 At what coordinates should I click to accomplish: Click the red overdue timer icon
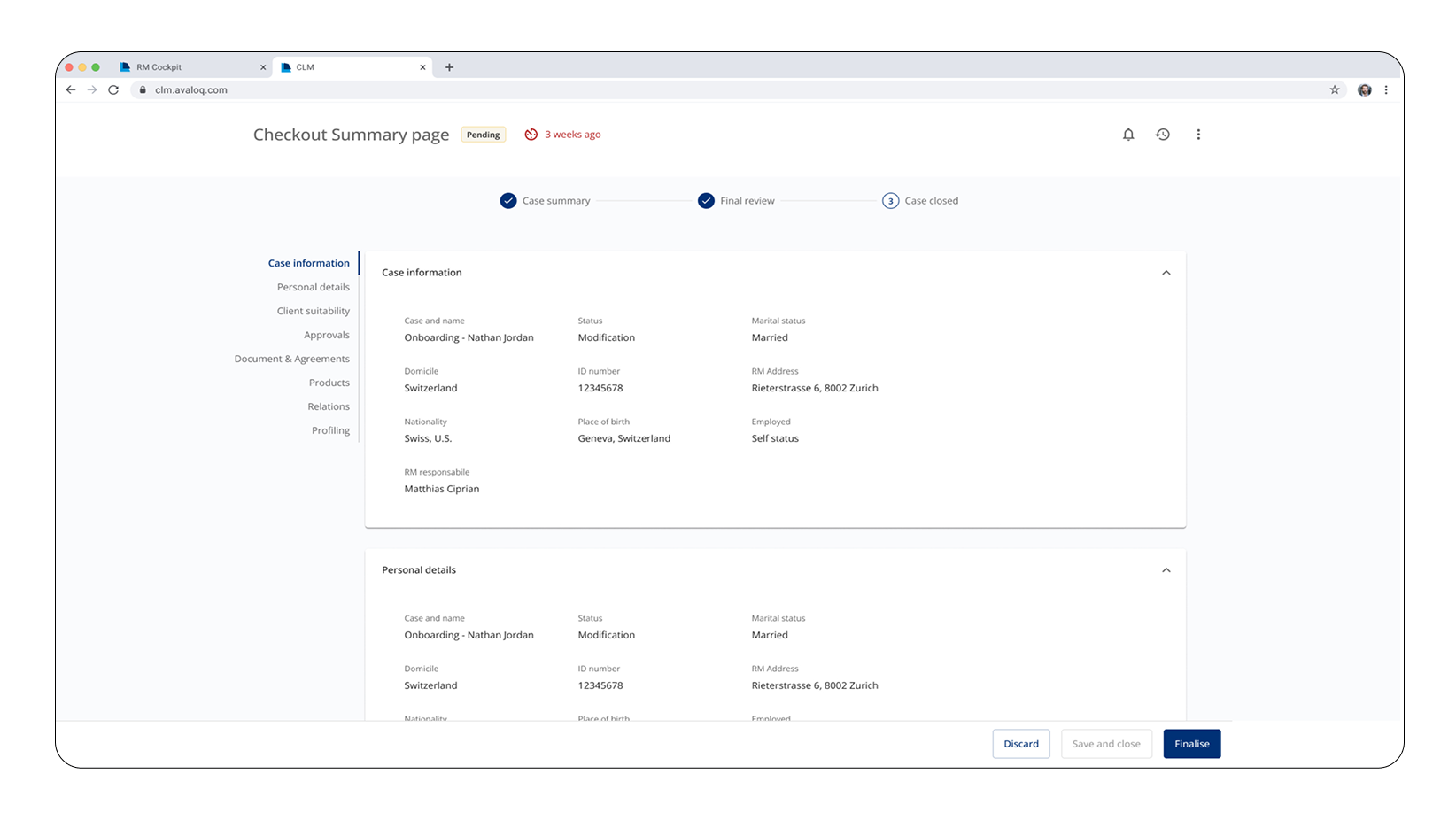coord(531,135)
